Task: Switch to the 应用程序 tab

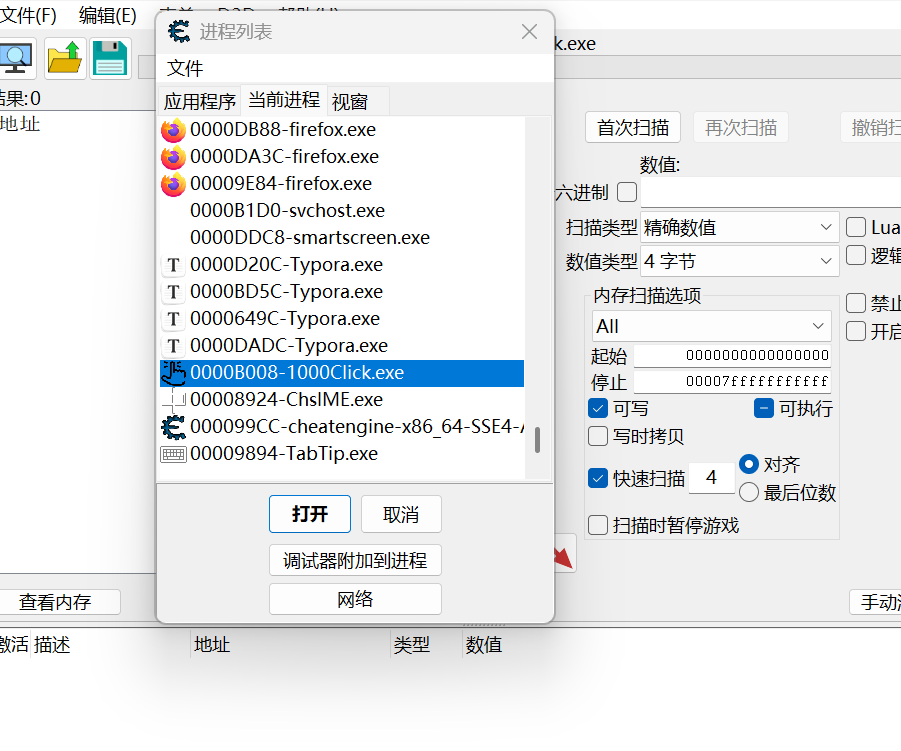Action: click(200, 101)
